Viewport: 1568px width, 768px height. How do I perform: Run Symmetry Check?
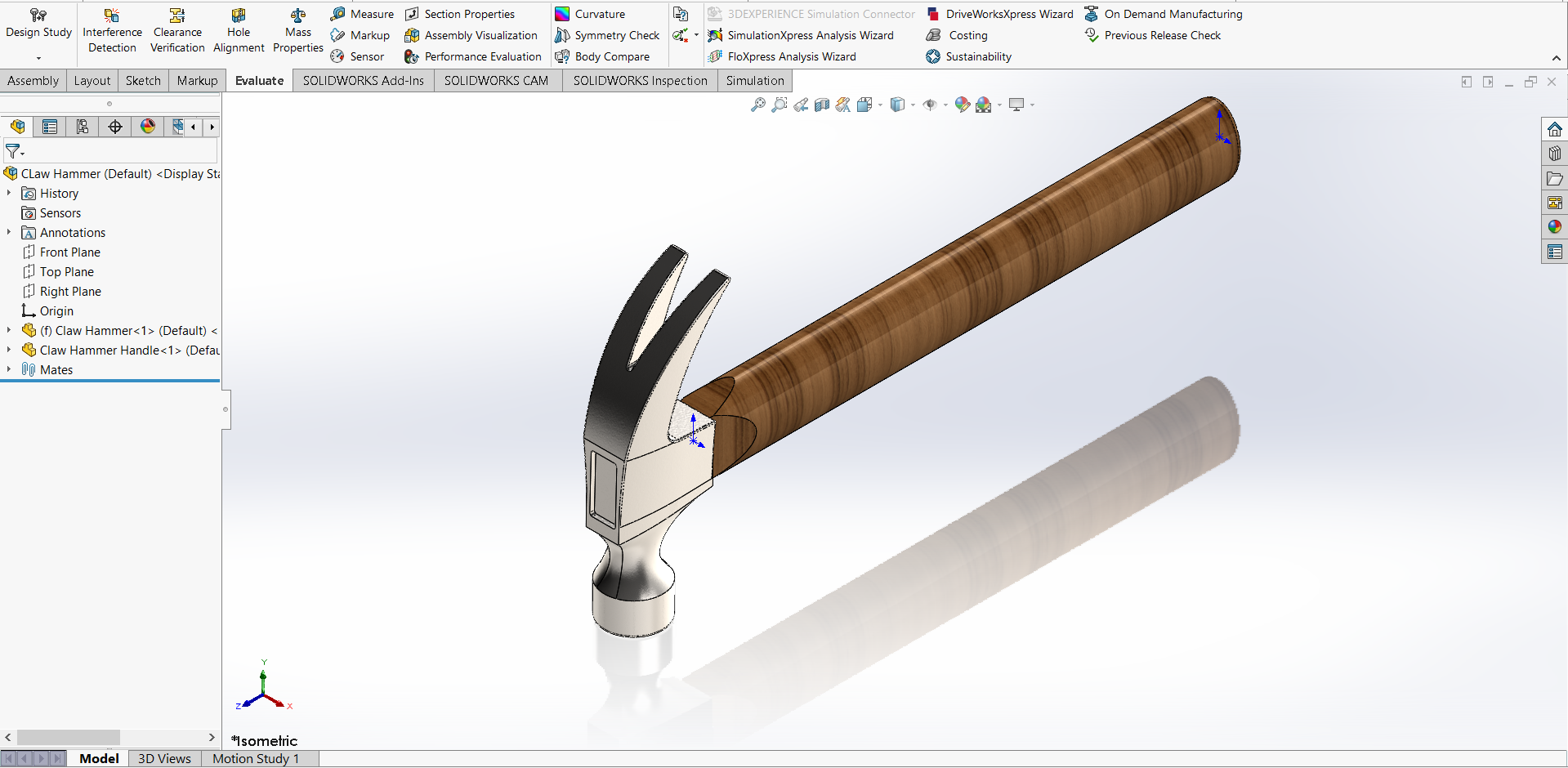607,35
